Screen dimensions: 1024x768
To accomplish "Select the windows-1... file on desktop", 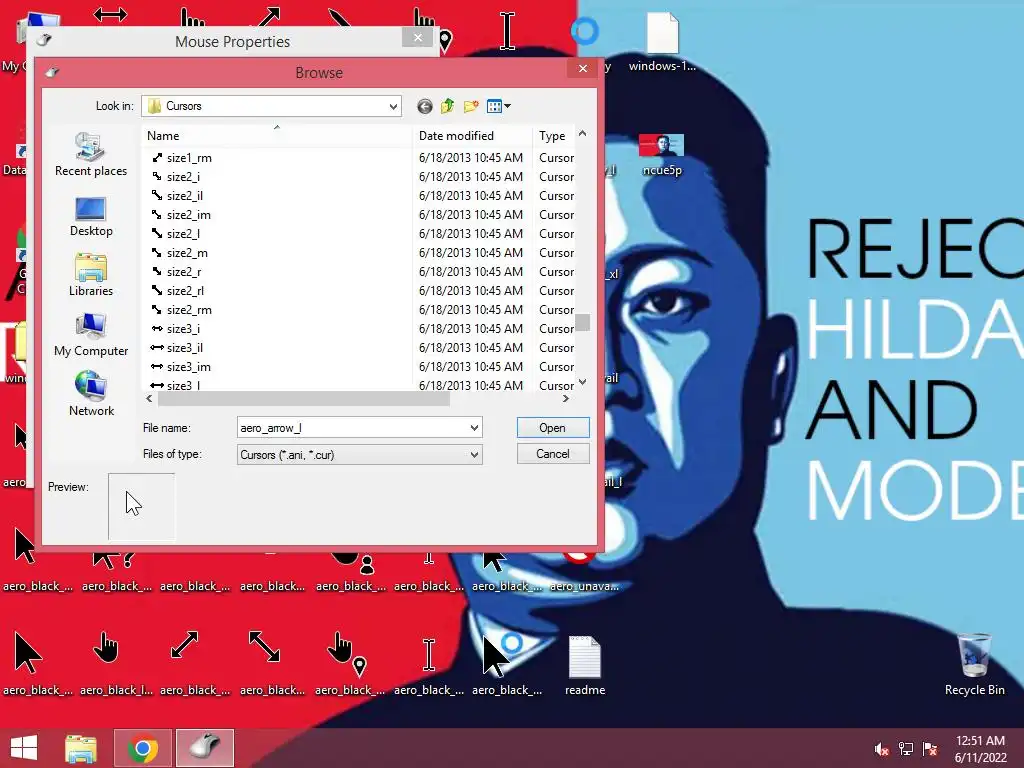I will tap(662, 42).
